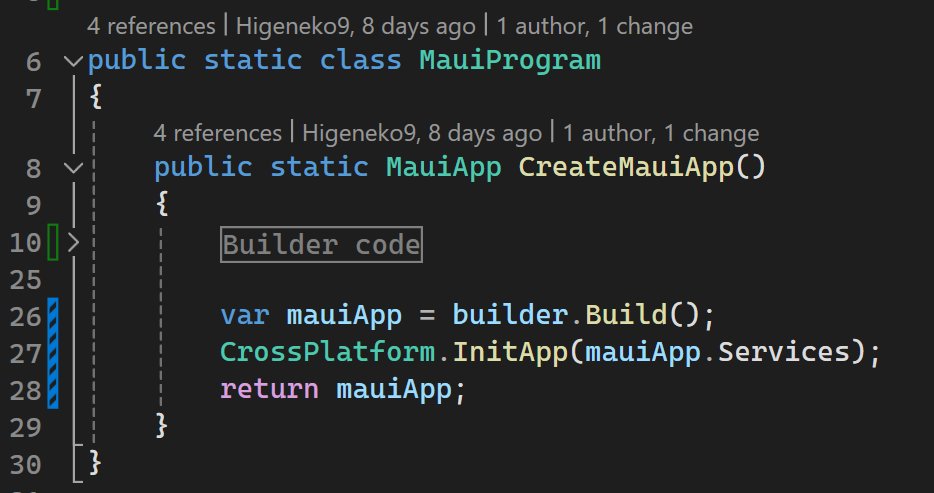
Task: Click the 'var' keyword on line 26
Action: point(245,316)
